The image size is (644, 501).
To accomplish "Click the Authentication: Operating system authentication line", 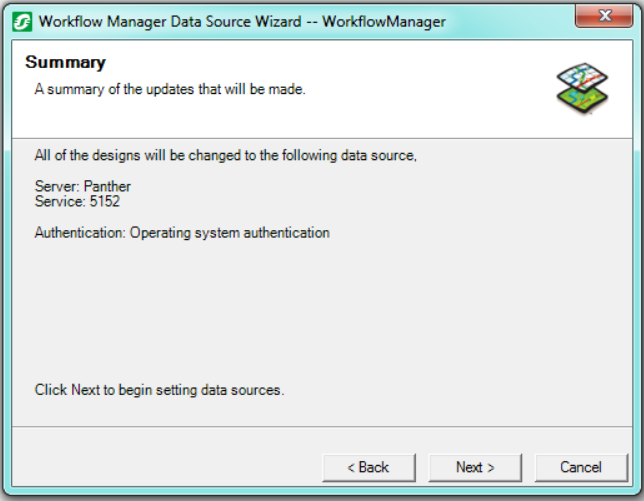I will click(x=182, y=233).
